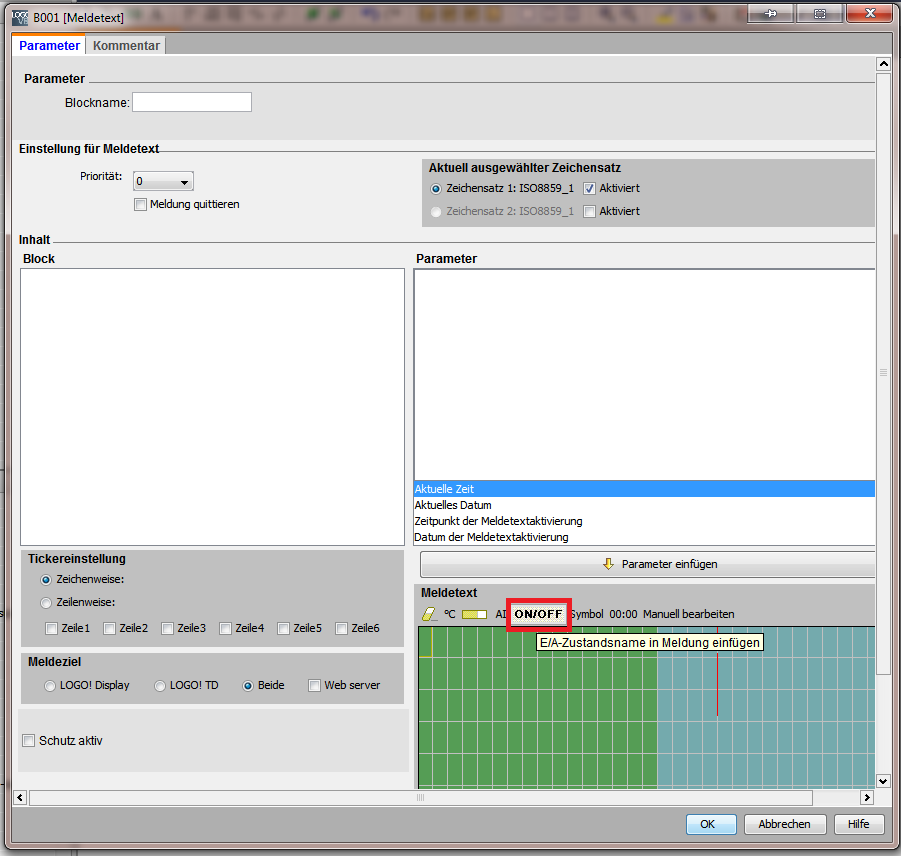Select Aktuelles Datum in the parameter list
The height and width of the screenshot is (856, 901).
pyautogui.click(x=453, y=505)
